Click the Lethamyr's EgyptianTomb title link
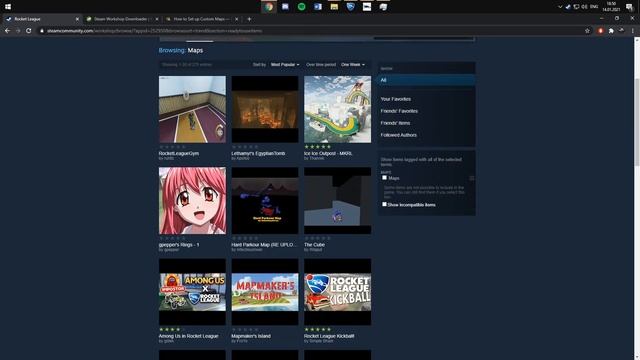Viewport: 640px width, 360px height. 258,153
